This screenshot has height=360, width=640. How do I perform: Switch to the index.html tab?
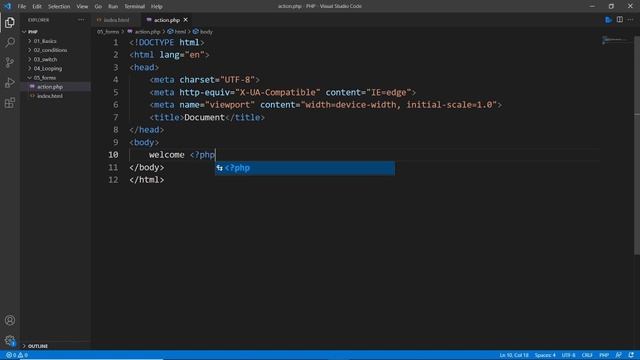(116, 20)
